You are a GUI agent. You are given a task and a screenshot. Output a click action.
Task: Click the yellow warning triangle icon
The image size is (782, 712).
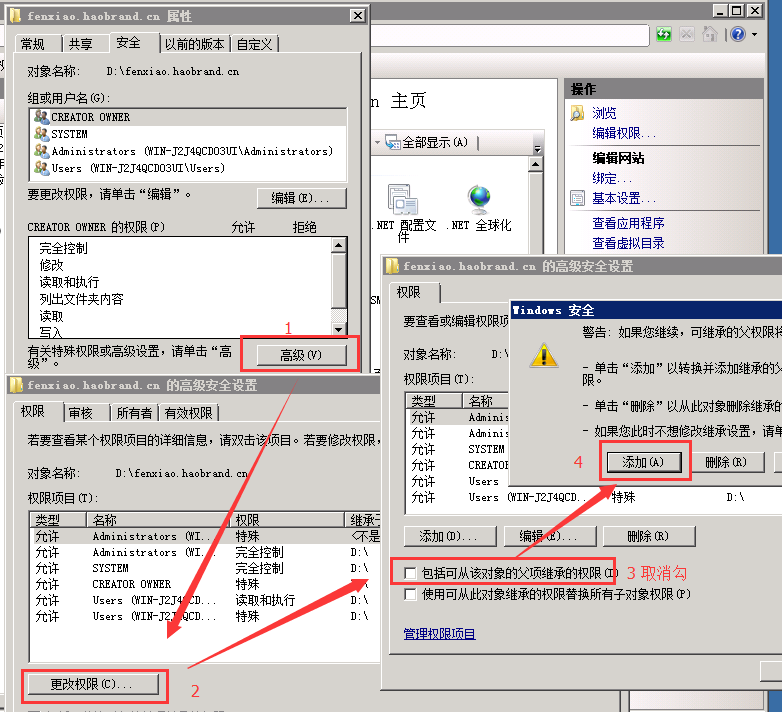click(x=544, y=355)
